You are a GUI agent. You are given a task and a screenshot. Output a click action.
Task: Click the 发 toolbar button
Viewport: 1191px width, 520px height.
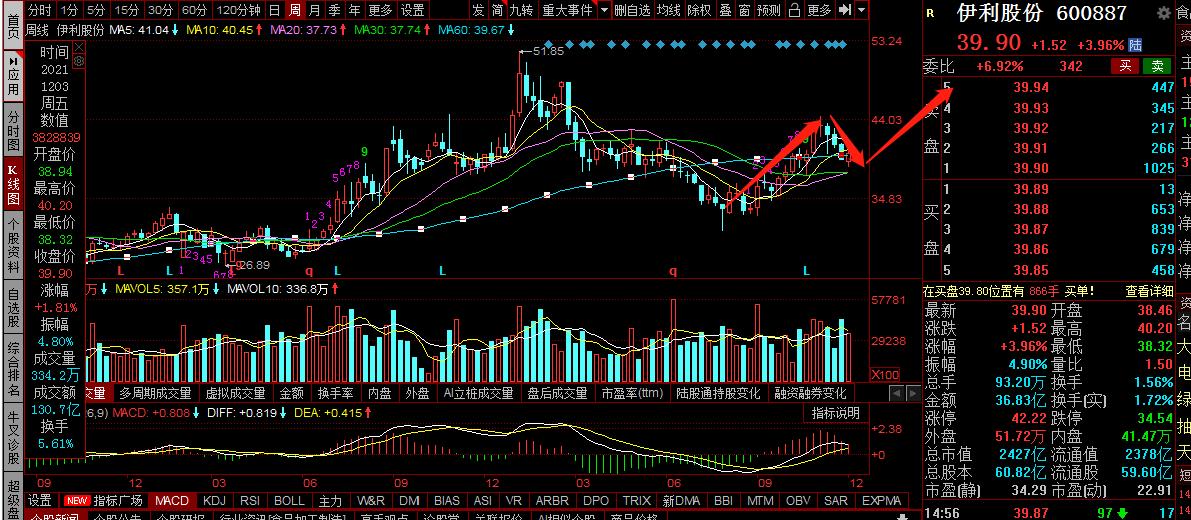[478, 10]
